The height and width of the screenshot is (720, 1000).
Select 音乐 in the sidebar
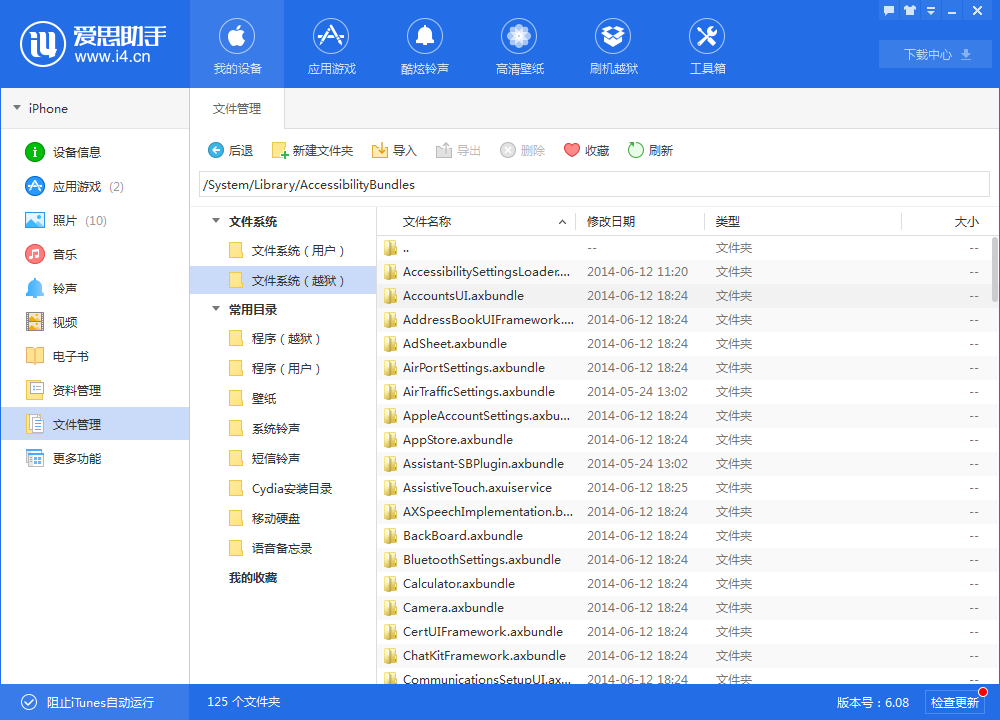pos(53,254)
